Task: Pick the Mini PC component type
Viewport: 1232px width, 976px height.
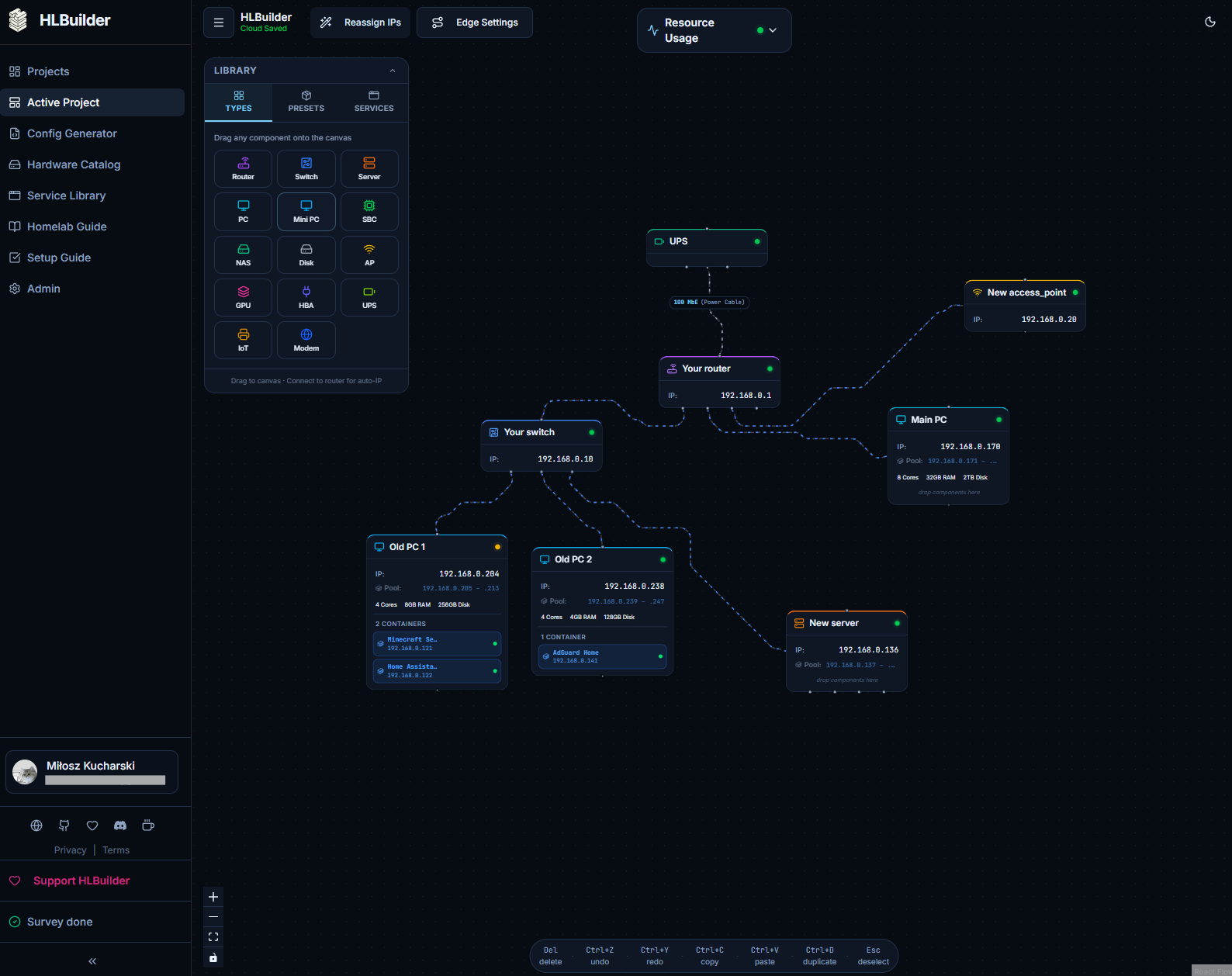Action: tap(306, 212)
